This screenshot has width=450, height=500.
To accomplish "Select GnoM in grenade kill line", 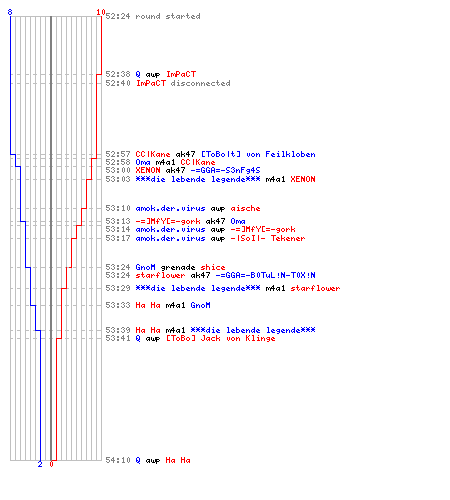I will coord(145,267).
